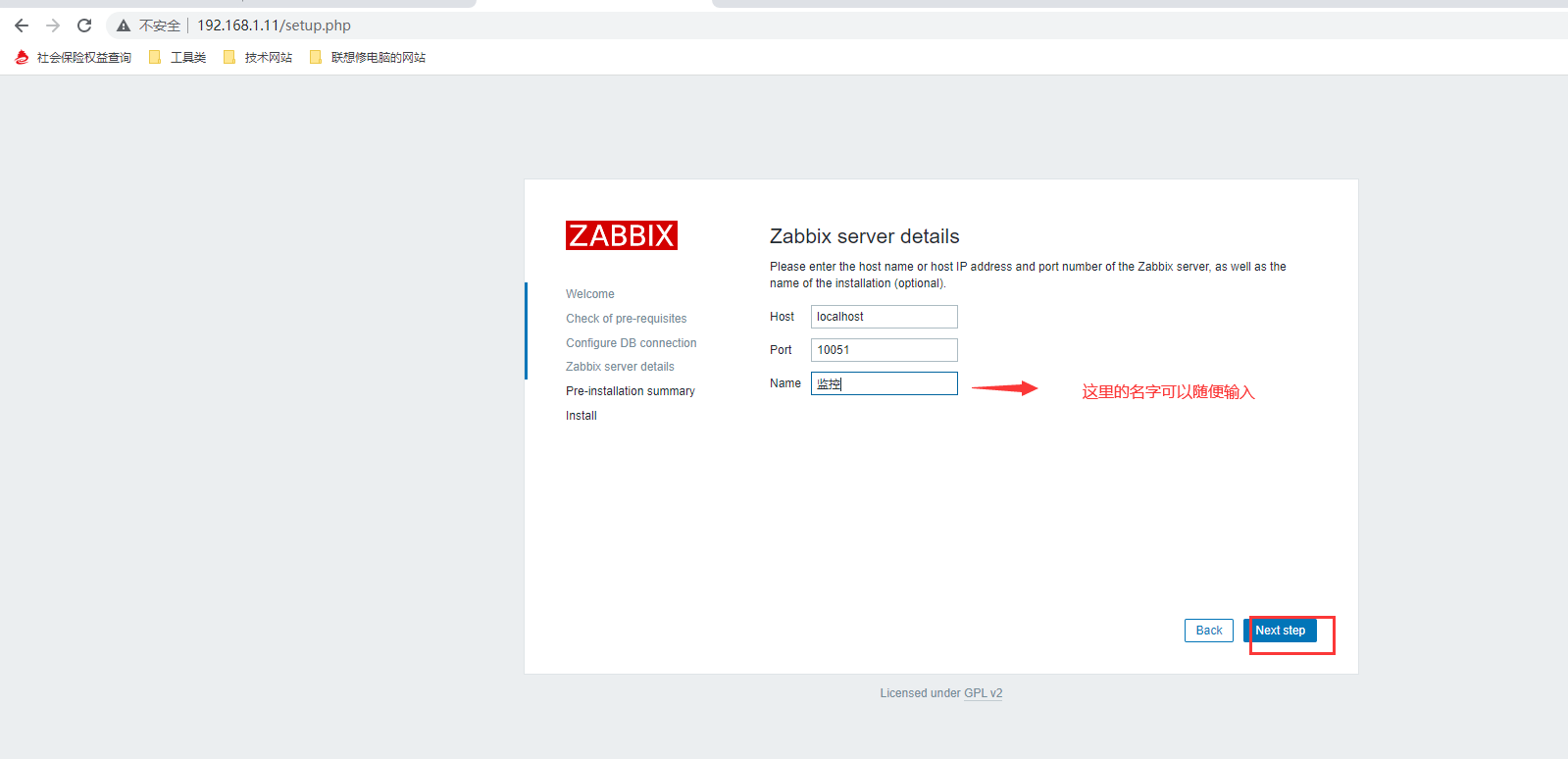Screen dimensions: 1568x759
Task: Select Pre-installation summary step
Action: coord(631,391)
